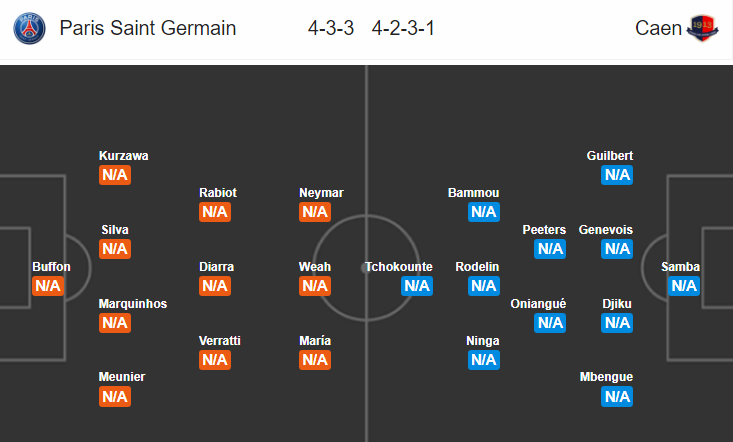Select Neymar's orange rating badge

[315, 212]
